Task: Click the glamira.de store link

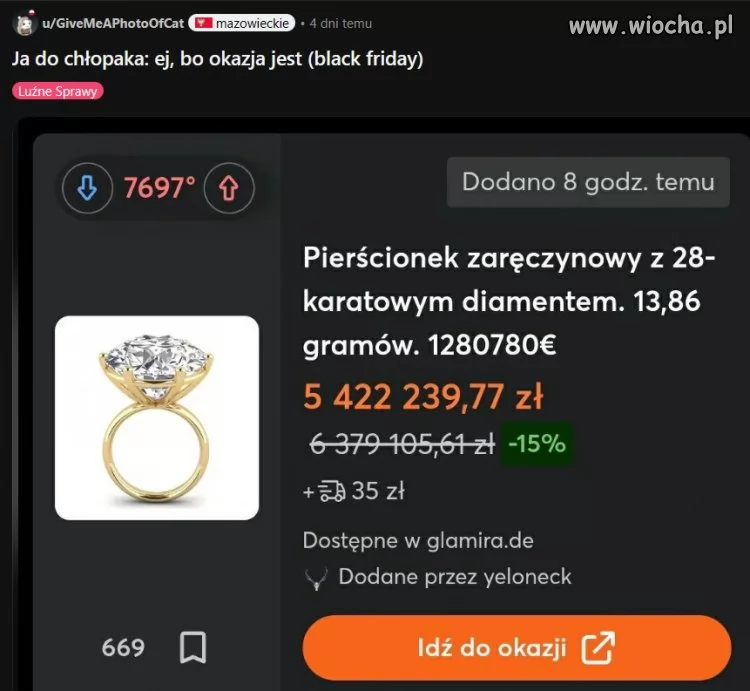Action: [x=480, y=541]
